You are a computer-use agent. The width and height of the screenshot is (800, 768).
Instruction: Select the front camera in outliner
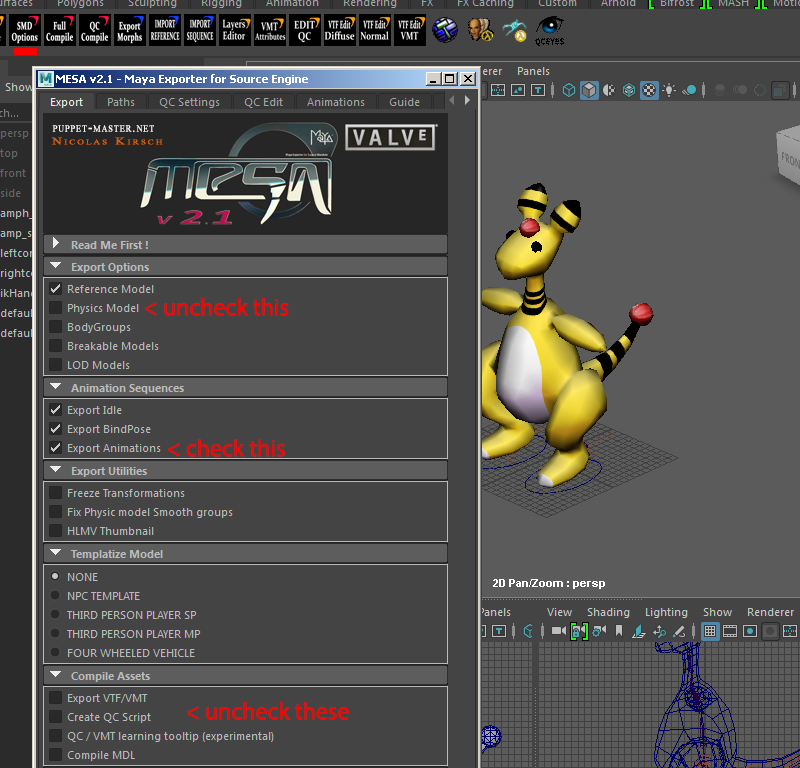(x=13, y=173)
